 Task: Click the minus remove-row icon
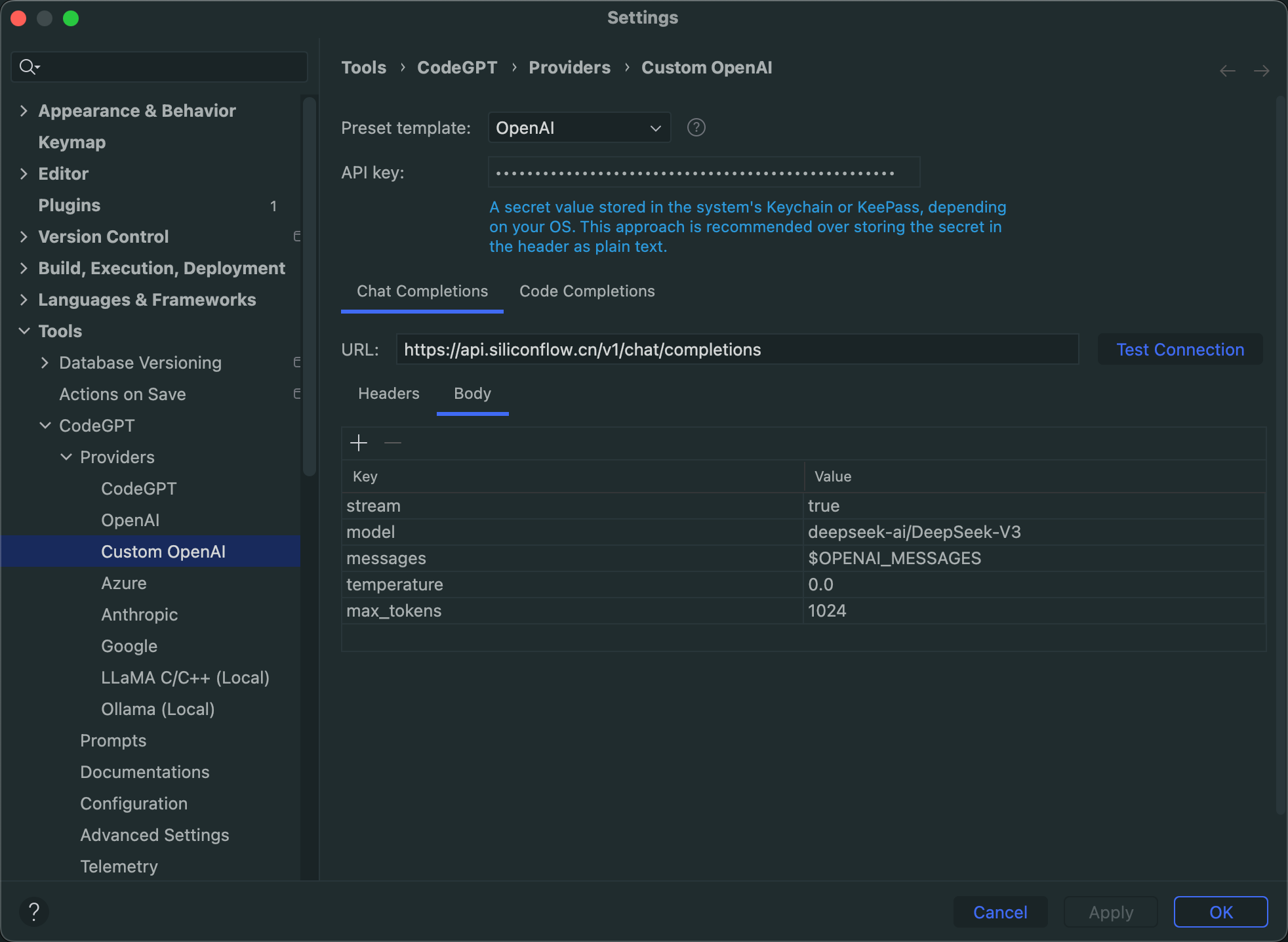coord(393,443)
